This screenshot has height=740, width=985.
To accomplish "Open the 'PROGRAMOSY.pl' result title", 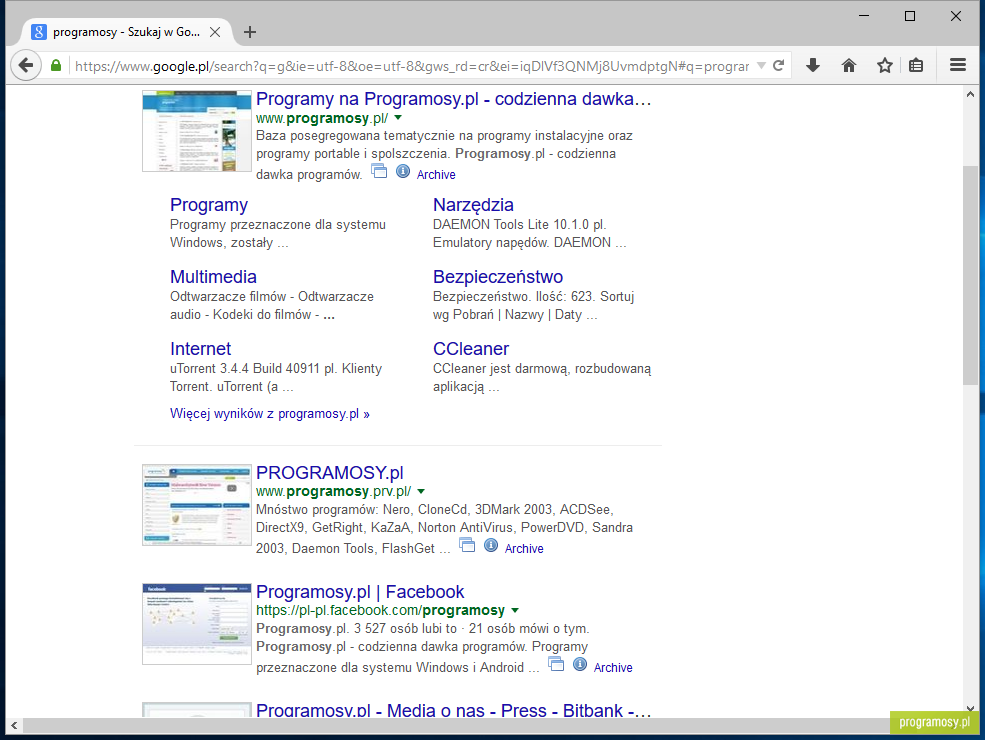I will 330,472.
